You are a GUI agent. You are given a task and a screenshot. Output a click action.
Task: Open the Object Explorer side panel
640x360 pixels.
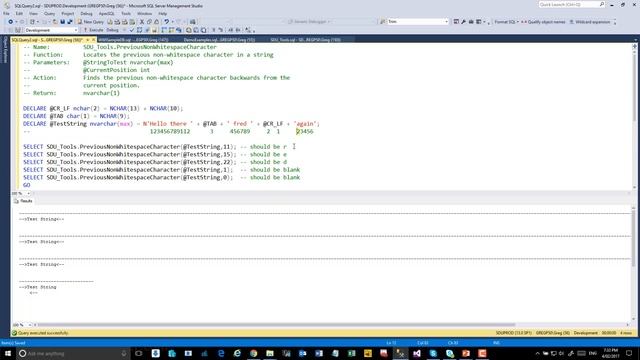5,50
